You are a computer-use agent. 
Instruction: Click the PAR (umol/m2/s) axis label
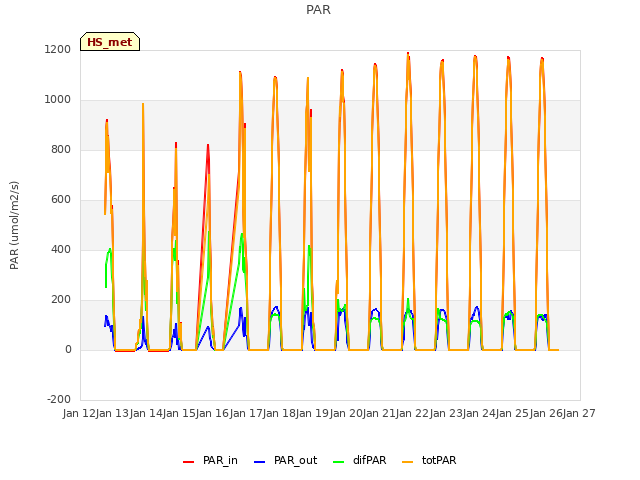14,225
